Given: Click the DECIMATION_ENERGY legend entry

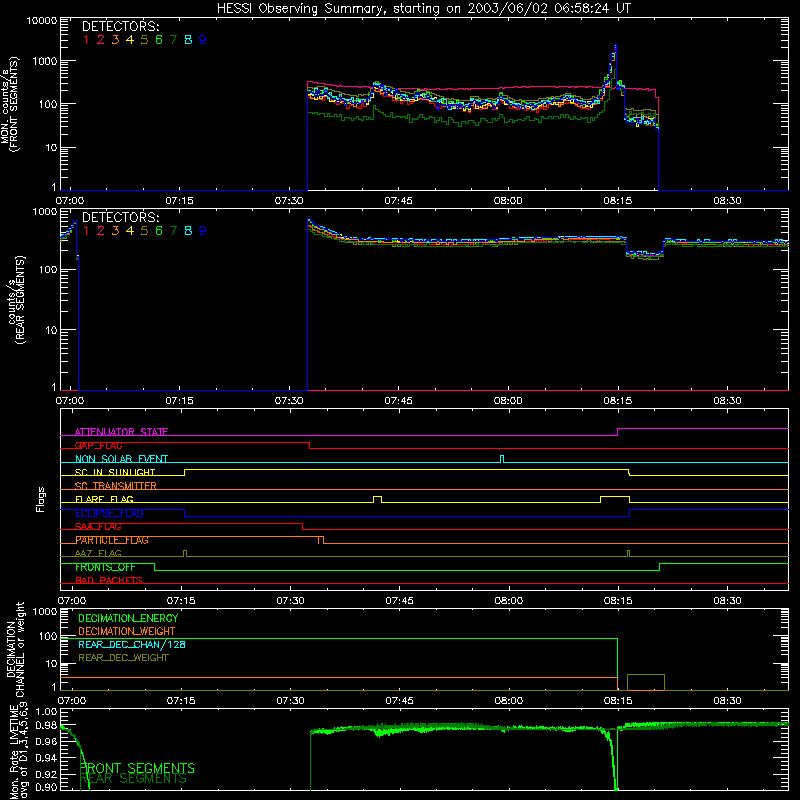Looking at the screenshot, I should [x=128, y=618].
